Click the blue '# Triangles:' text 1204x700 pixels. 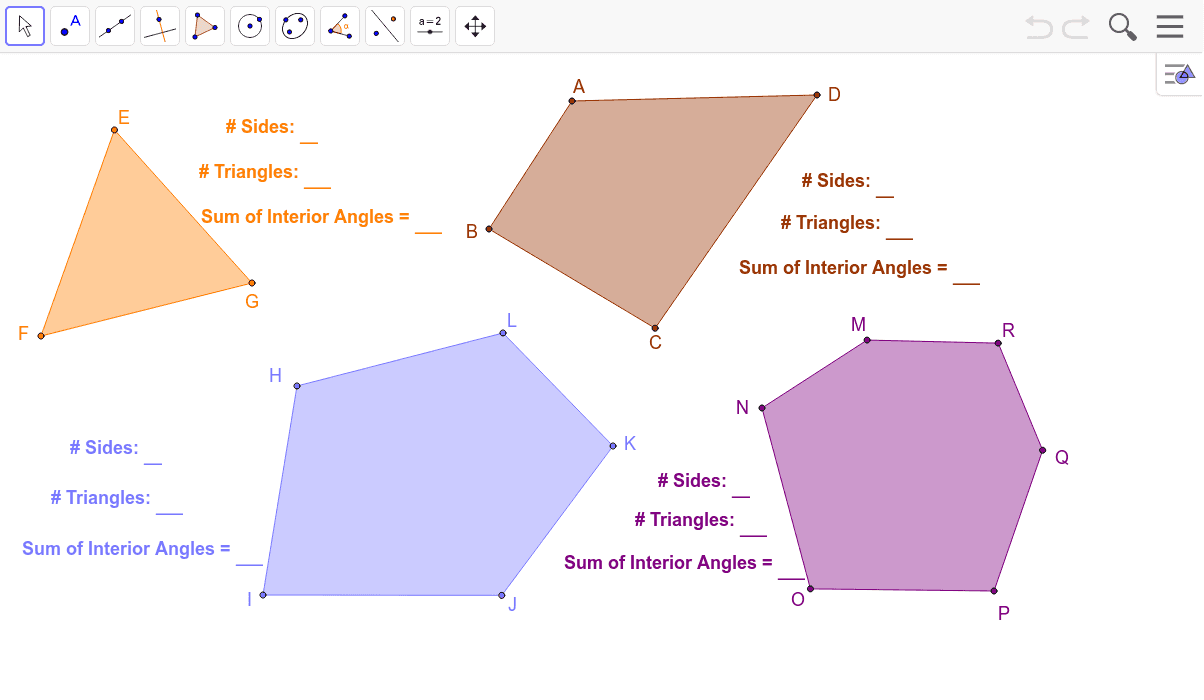(101, 498)
